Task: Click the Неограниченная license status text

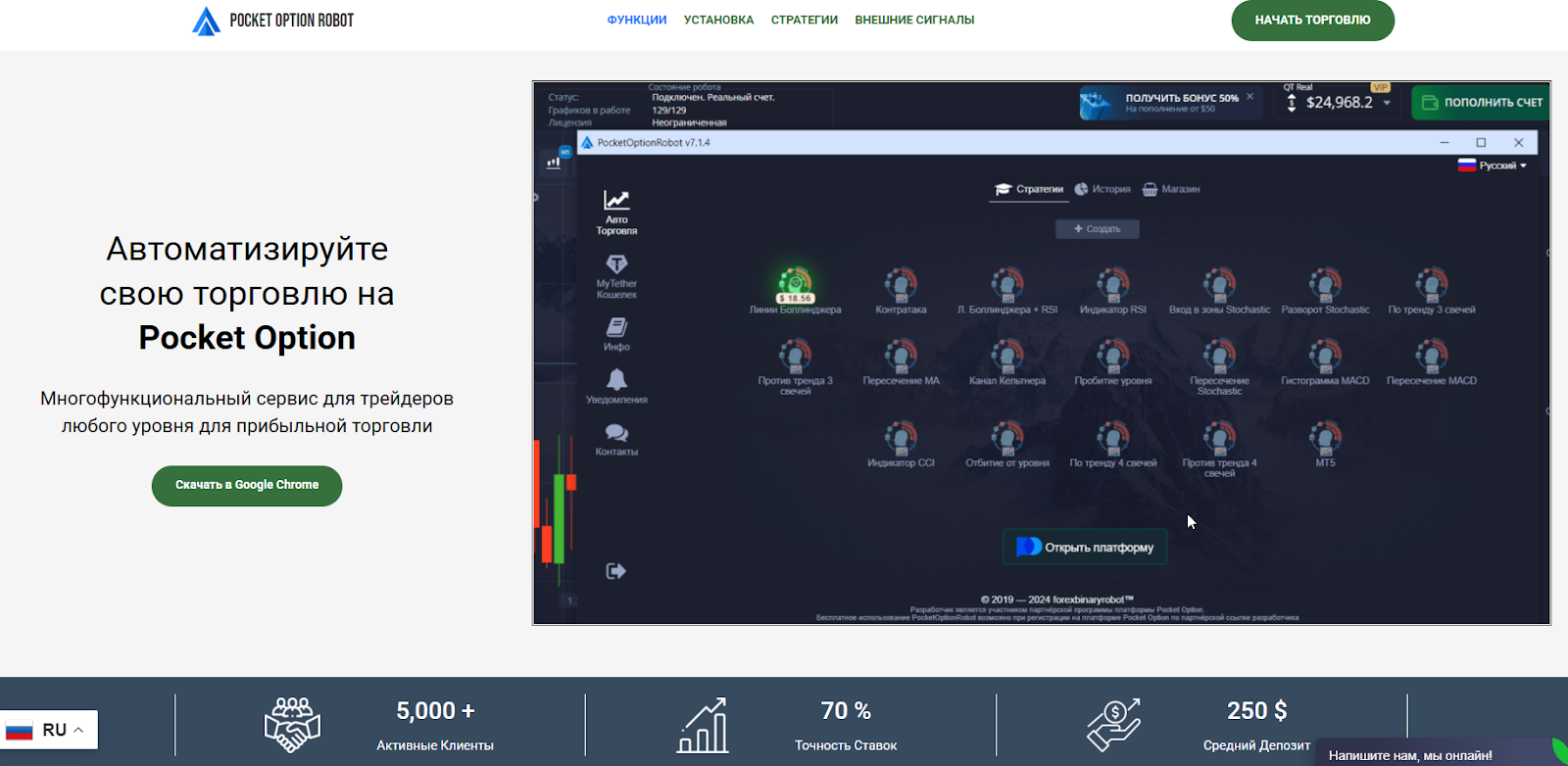Action: point(689,122)
